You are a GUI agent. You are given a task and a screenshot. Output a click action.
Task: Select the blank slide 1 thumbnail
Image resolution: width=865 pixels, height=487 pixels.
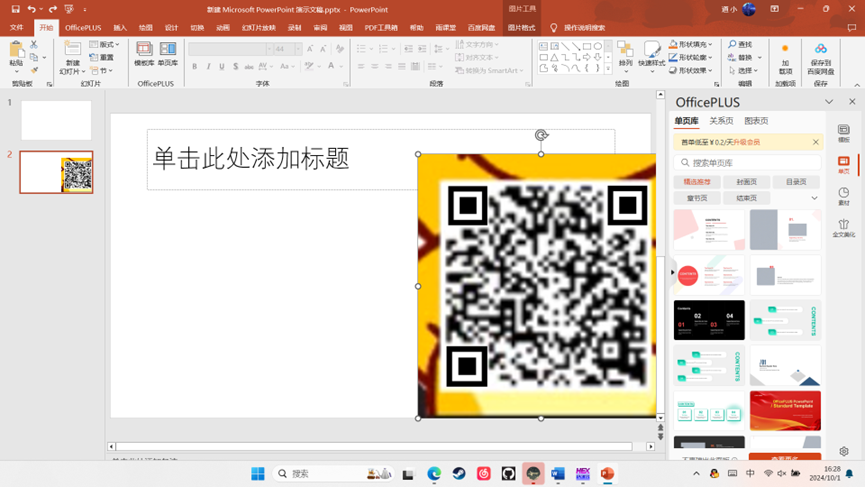[56, 120]
